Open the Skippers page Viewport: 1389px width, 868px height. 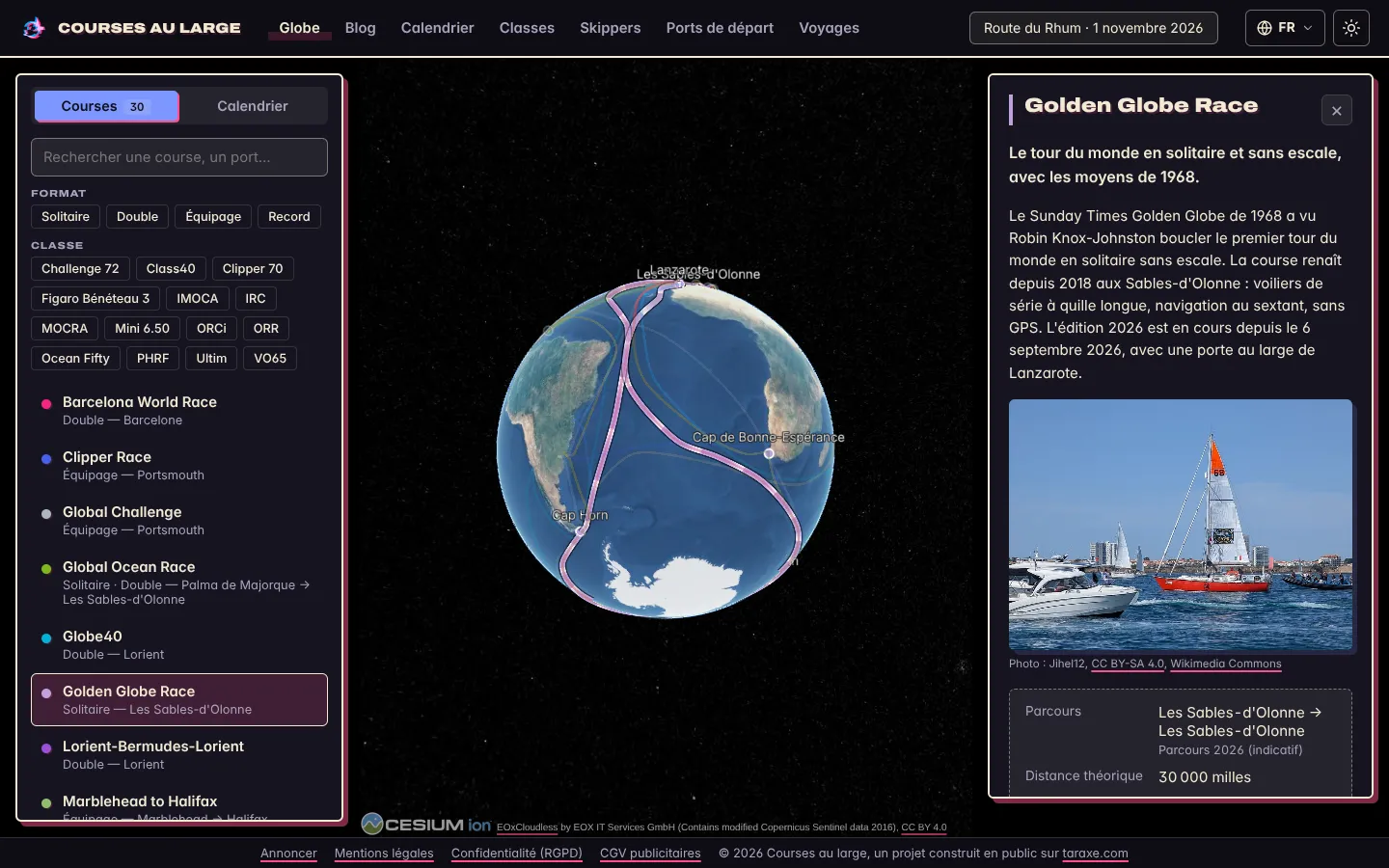[611, 28]
